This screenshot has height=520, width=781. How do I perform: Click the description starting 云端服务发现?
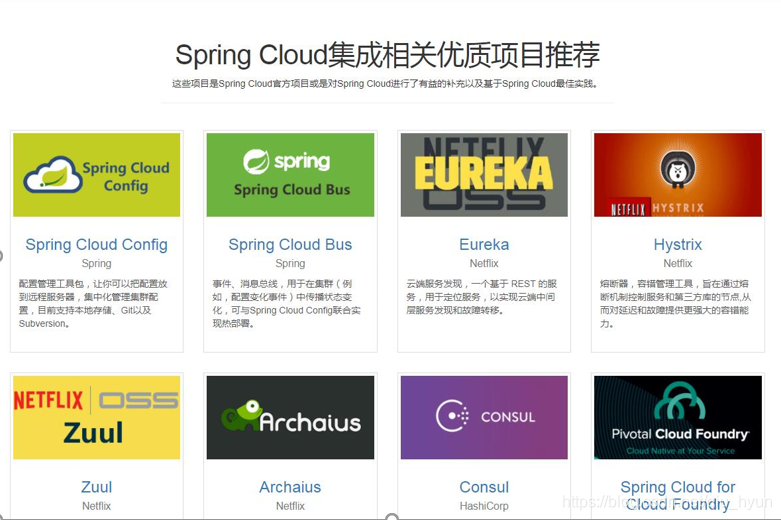point(482,297)
